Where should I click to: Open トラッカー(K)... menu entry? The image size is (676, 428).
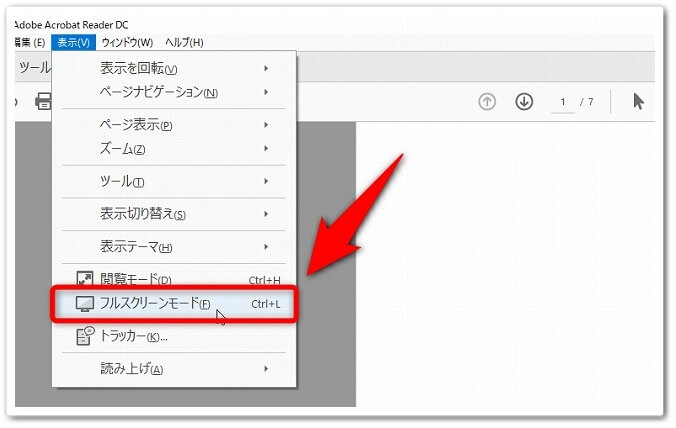point(174,336)
